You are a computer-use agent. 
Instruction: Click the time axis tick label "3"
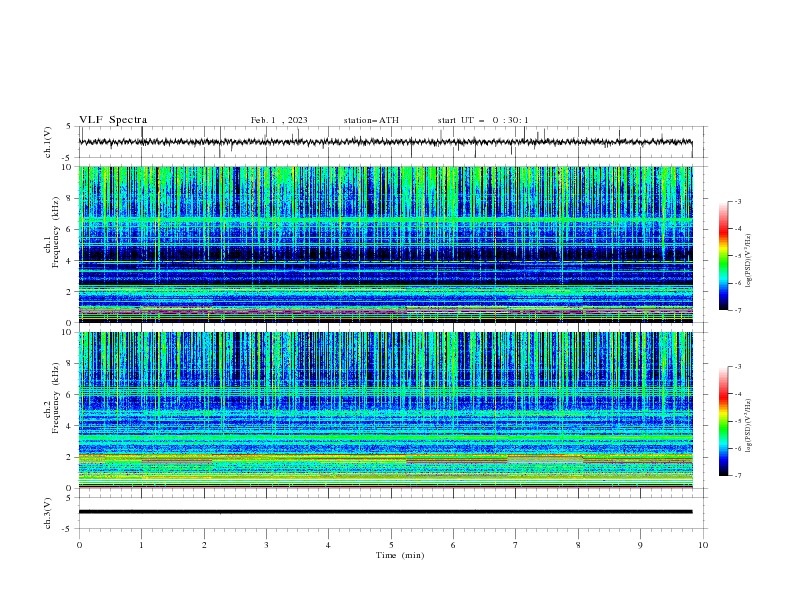point(266,545)
